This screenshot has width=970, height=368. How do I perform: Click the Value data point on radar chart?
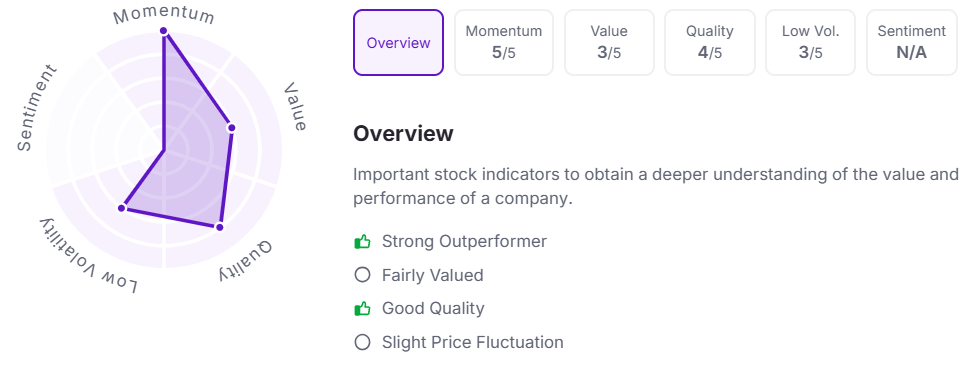(231, 128)
